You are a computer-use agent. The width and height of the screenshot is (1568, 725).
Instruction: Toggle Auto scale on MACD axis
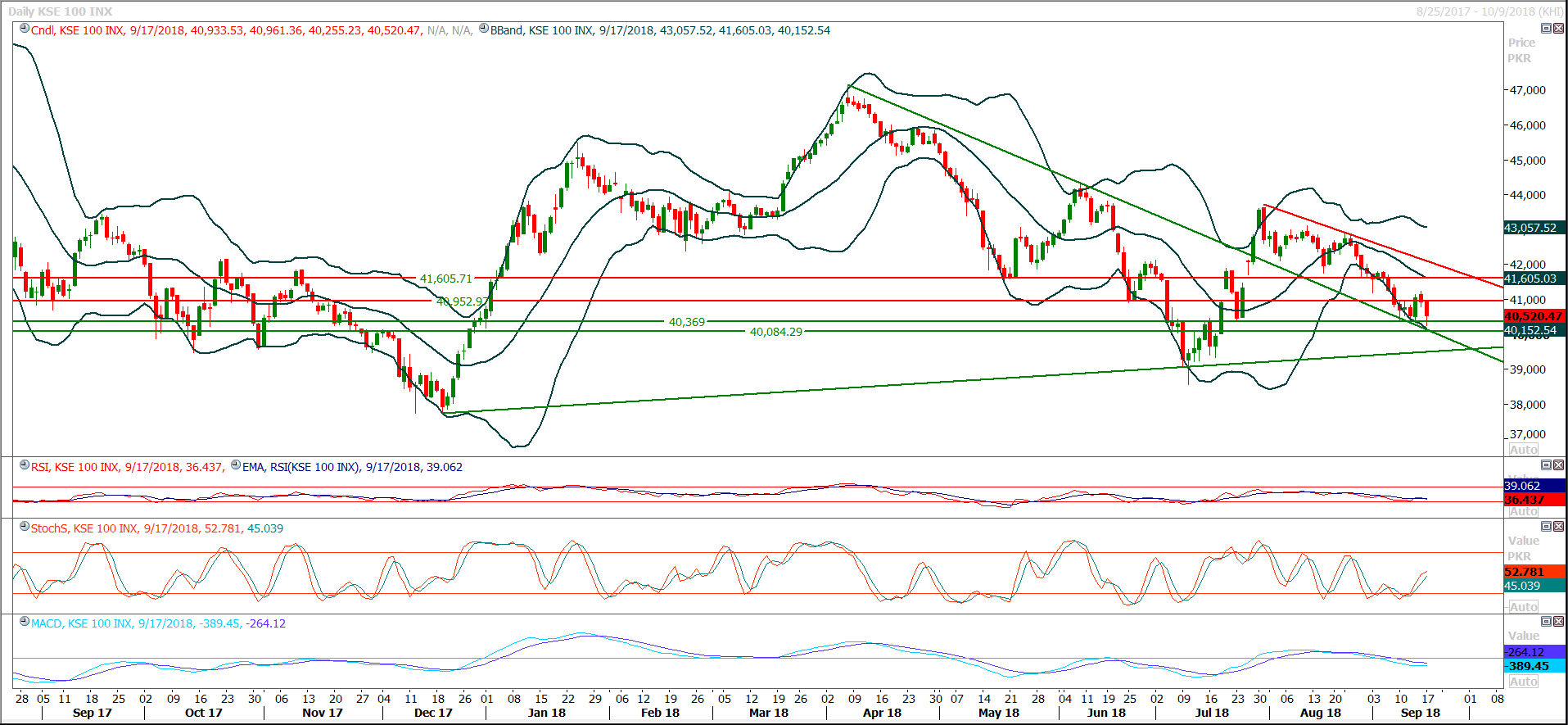[1524, 682]
